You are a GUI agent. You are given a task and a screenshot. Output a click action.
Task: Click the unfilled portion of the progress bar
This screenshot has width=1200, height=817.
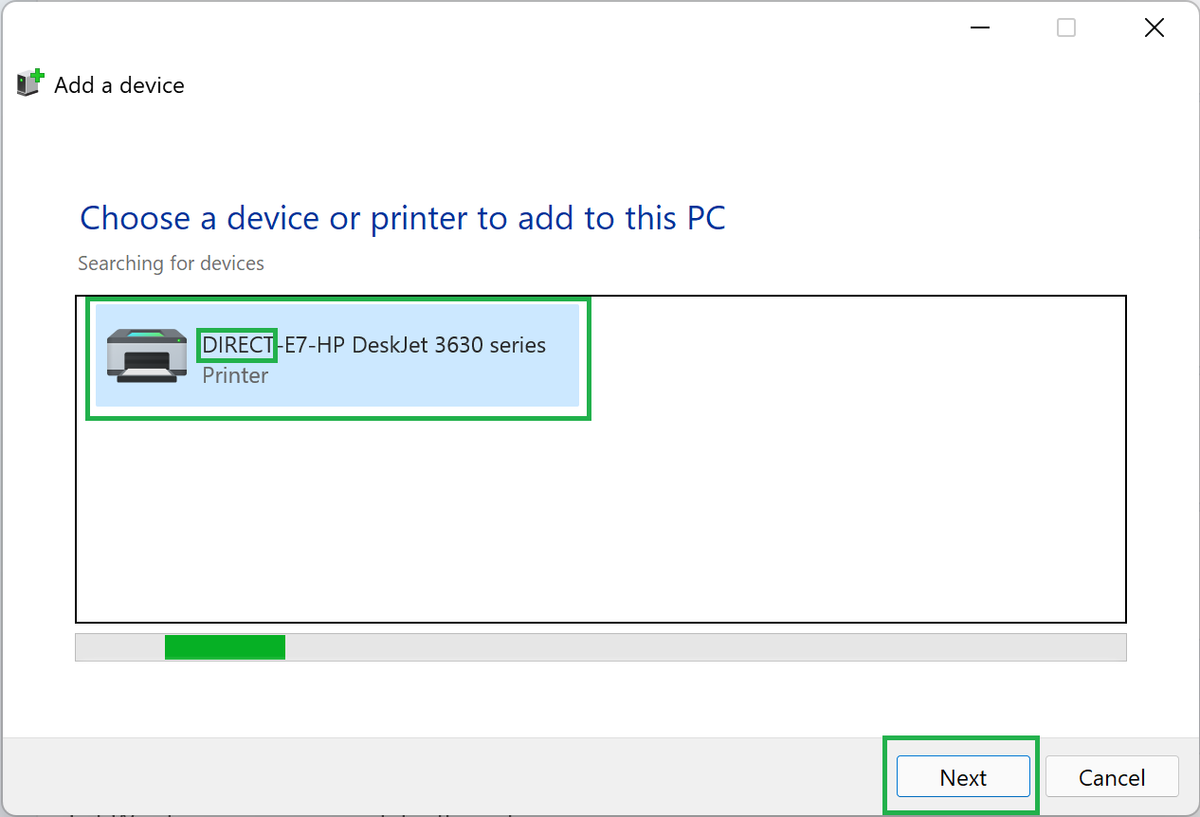coord(700,647)
